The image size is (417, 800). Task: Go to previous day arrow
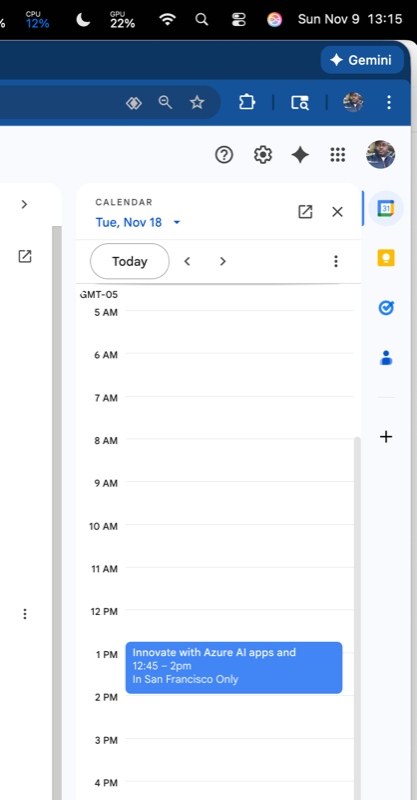tap(187, 261)
